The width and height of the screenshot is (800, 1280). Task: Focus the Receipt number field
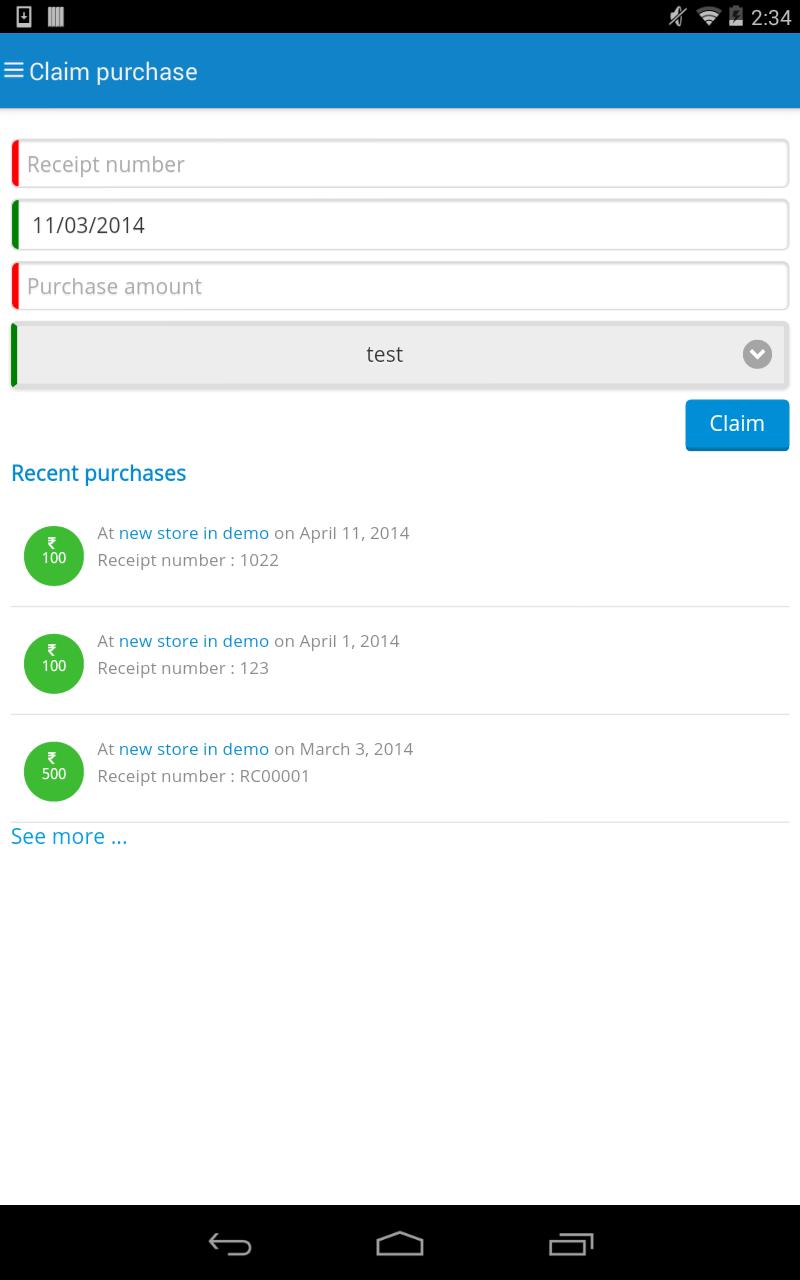click(400, 163)
